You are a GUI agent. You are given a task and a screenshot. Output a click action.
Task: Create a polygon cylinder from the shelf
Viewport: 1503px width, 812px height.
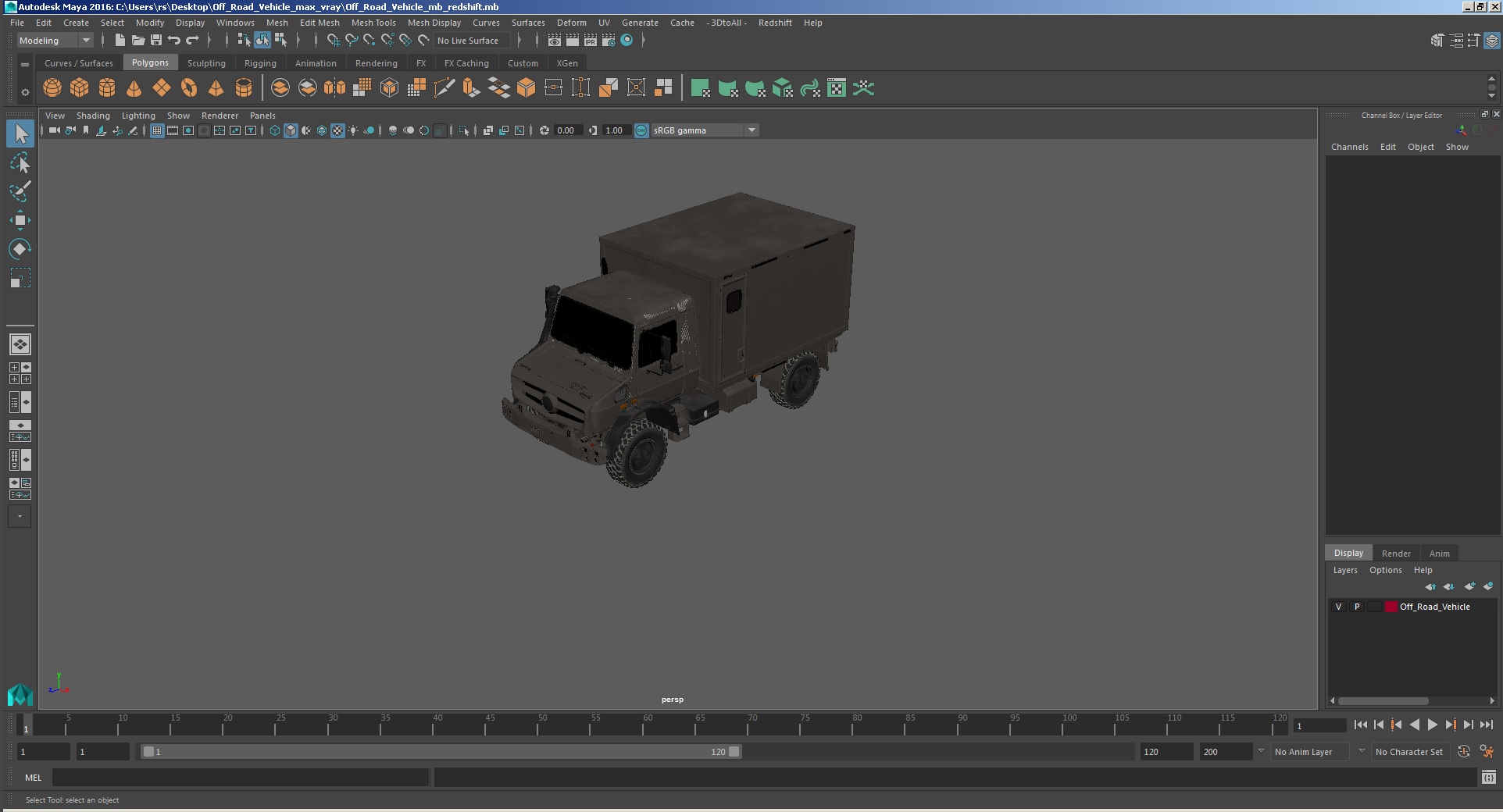tap(107, 88)
